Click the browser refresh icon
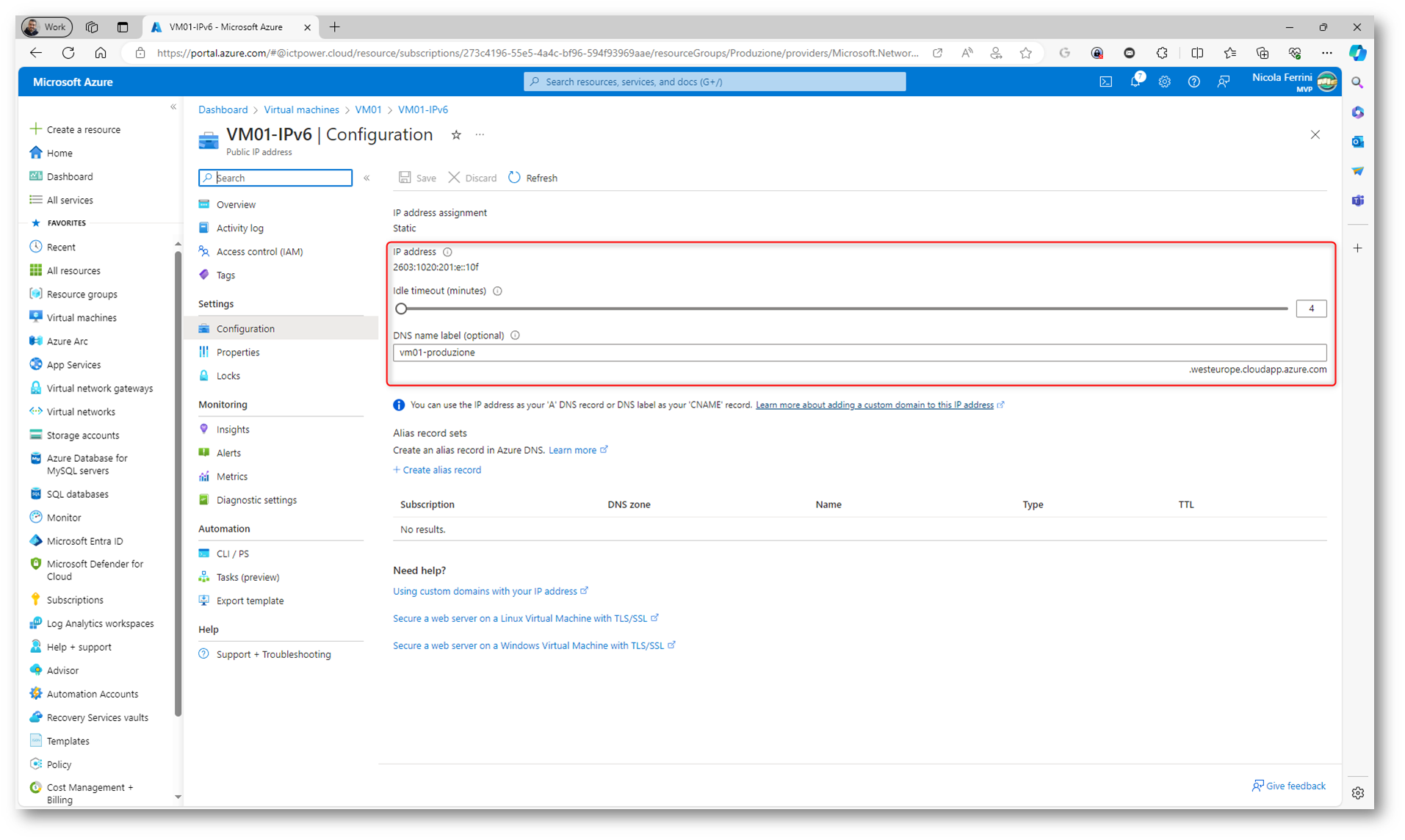1405x840 pixels. pos(68,53)
